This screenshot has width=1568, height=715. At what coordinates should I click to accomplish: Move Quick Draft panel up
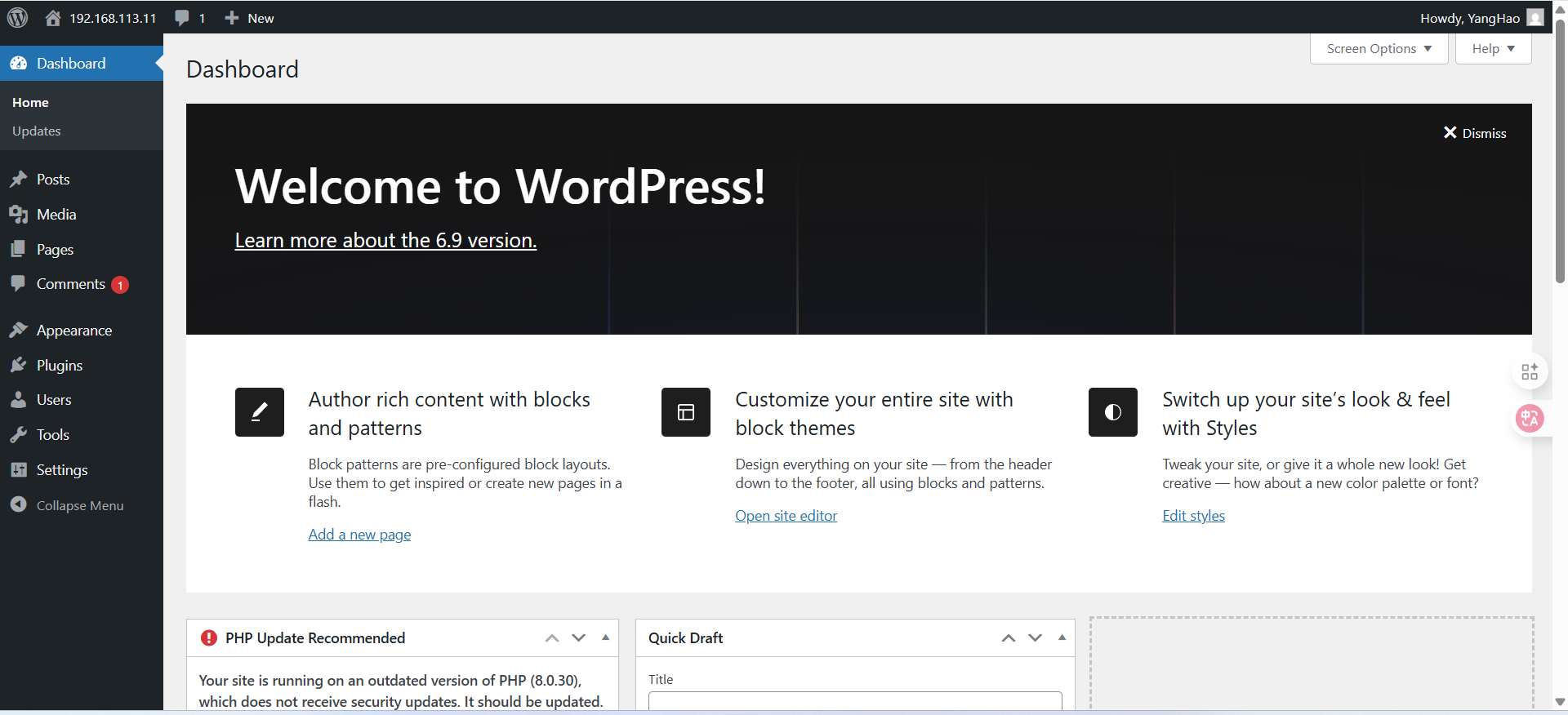(x=1009, y=638)
